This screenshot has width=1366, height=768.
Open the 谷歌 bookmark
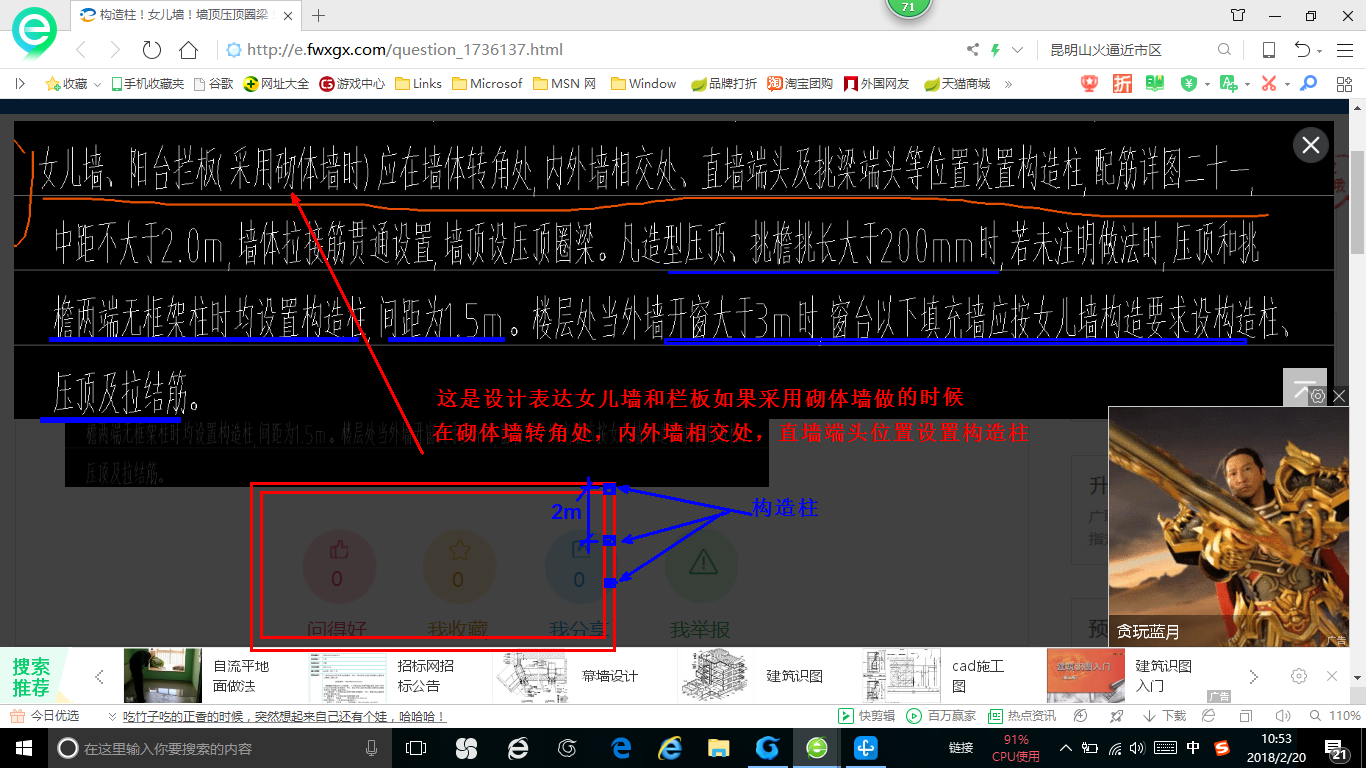[x=213, y=84]
